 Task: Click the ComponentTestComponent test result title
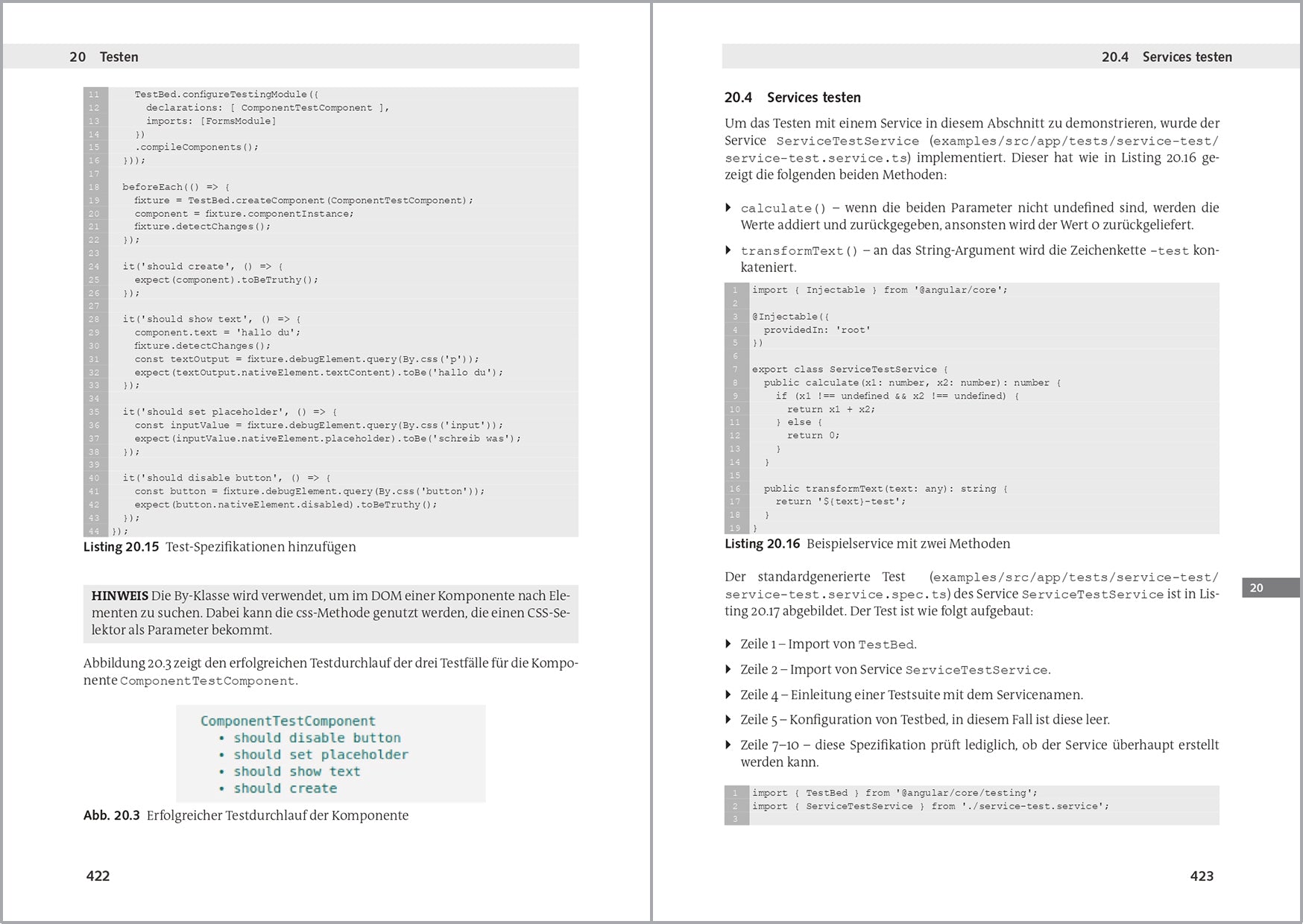coord(288,721)
